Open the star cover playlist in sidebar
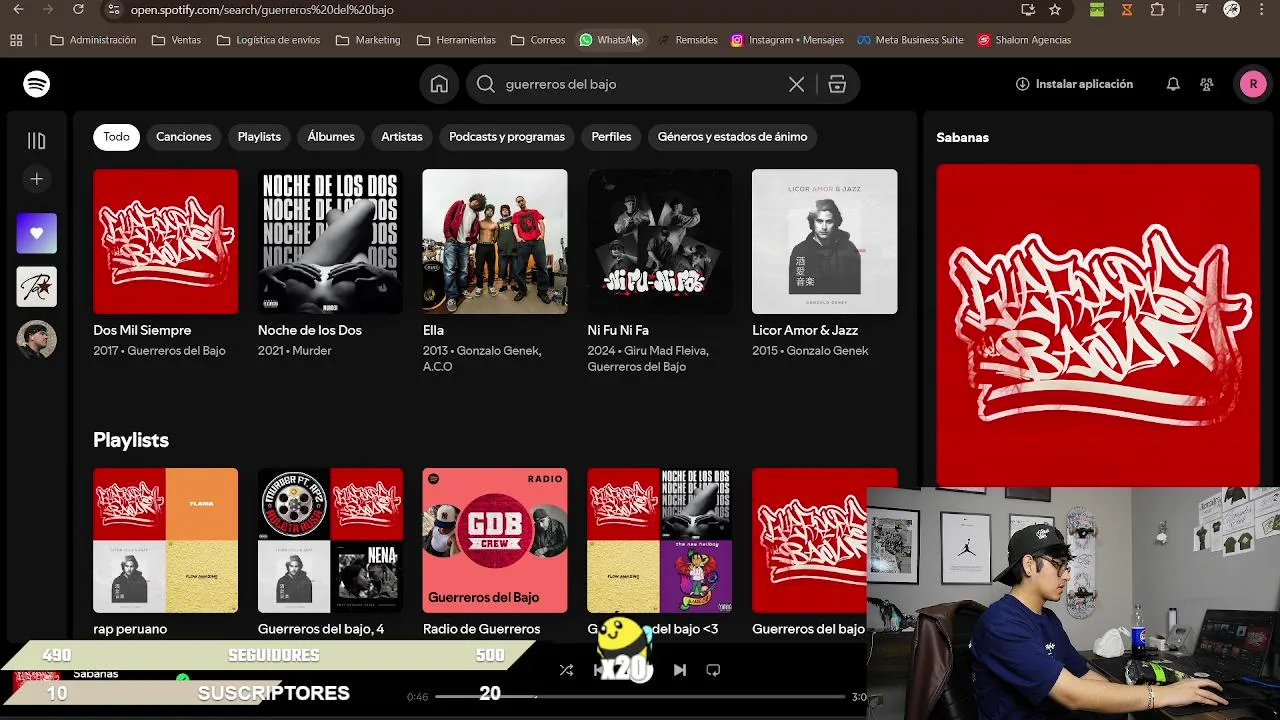 37,287
